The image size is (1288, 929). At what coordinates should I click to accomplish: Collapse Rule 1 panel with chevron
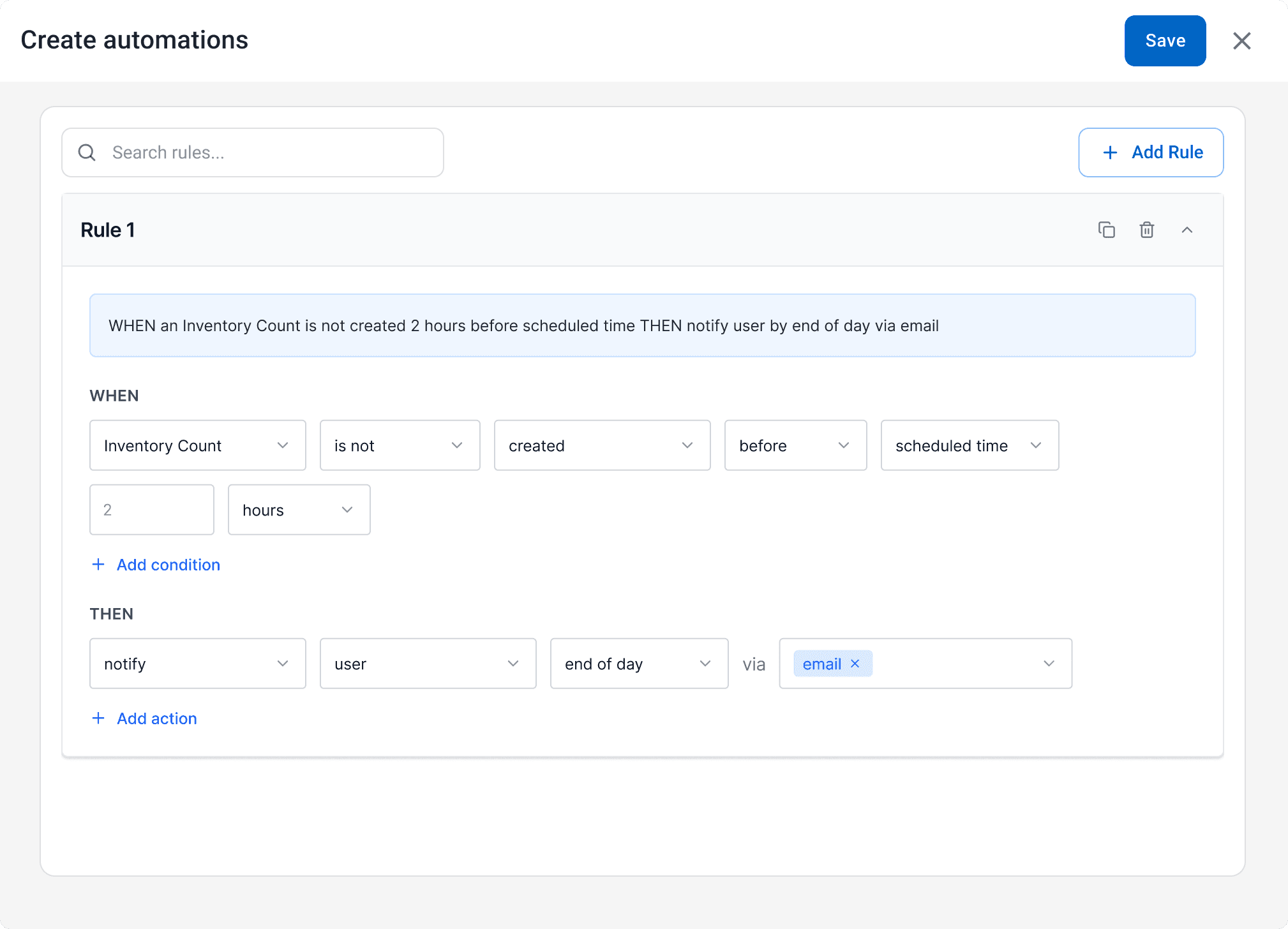(1187, 230)
